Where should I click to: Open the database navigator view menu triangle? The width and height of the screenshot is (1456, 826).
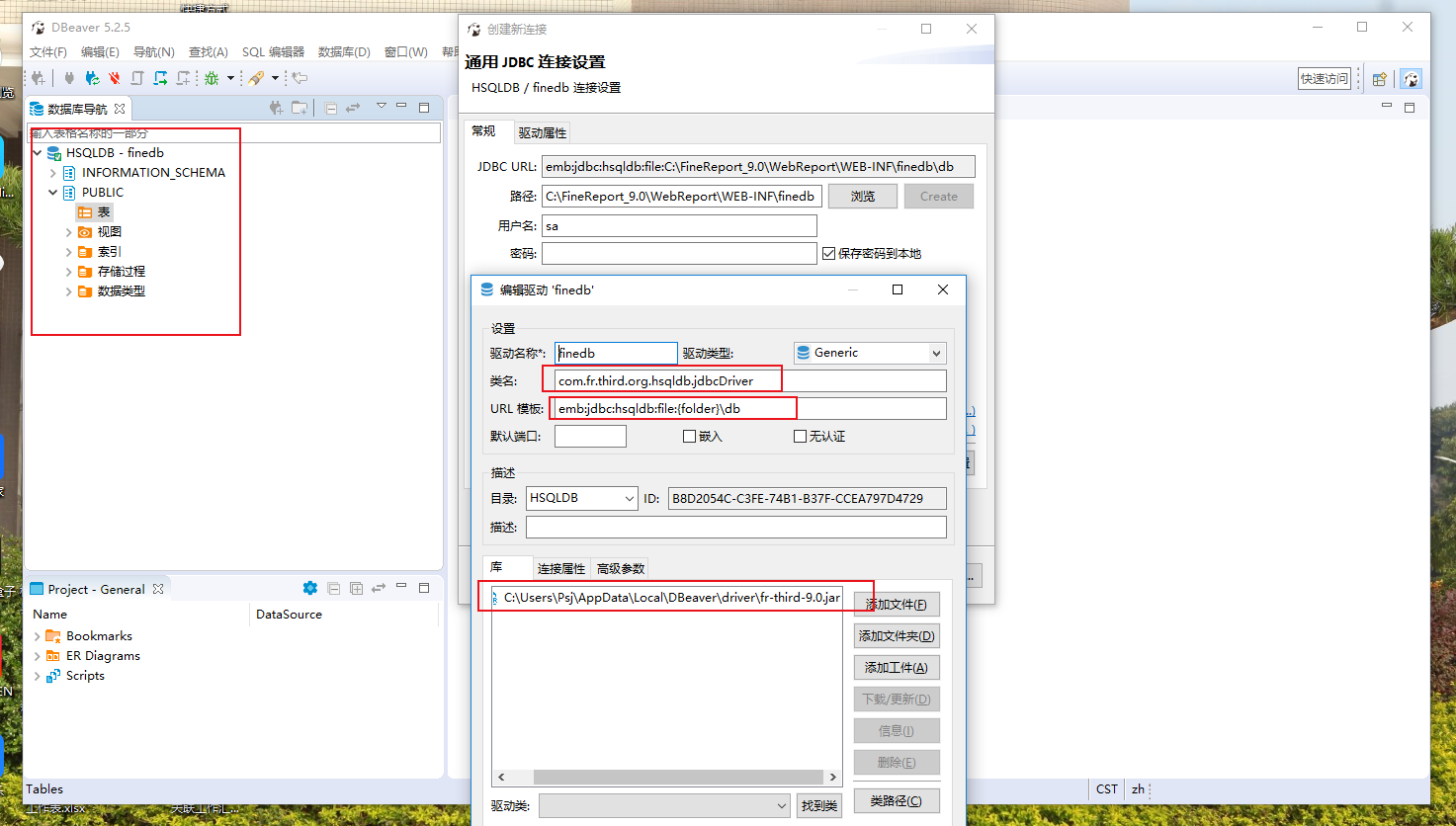(x=381, y=107)
